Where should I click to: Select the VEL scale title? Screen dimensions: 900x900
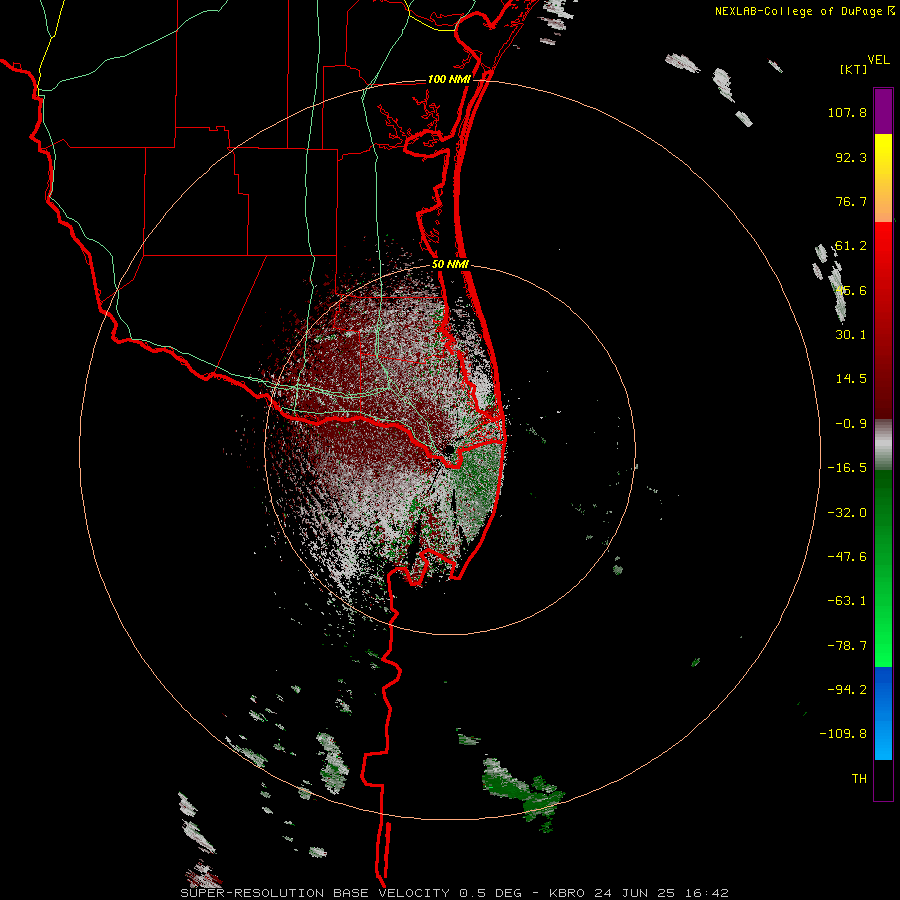878,60
